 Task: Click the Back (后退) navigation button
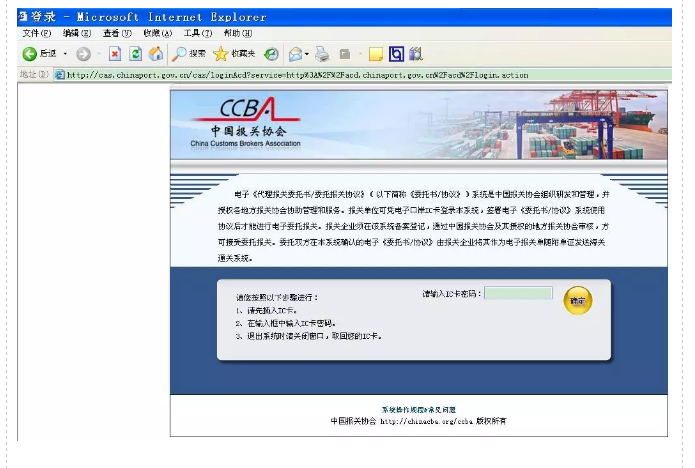[x=38, y=54]
